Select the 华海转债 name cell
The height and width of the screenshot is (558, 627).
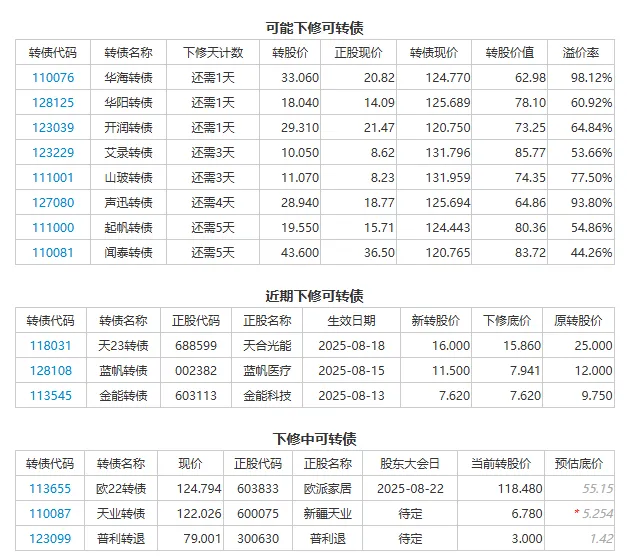pos(128,78)
